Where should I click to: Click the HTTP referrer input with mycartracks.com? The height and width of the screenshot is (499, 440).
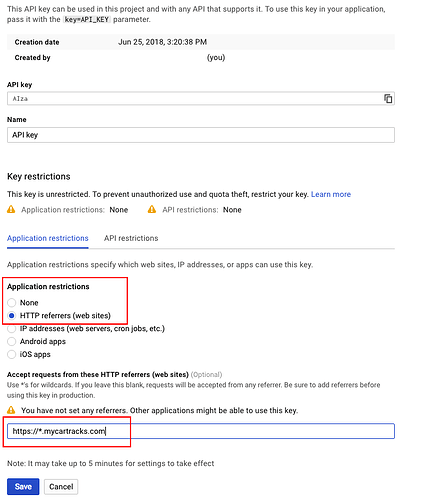201,431
